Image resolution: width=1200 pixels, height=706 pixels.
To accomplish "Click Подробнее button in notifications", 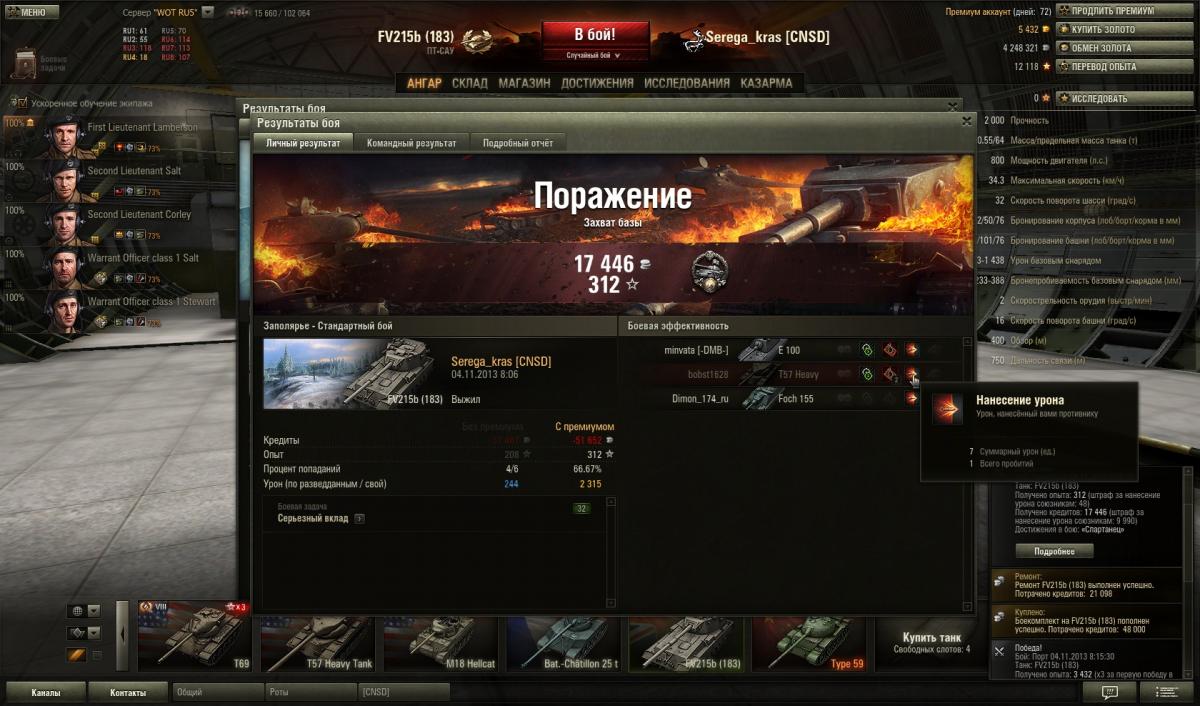I will point(1054,551).
